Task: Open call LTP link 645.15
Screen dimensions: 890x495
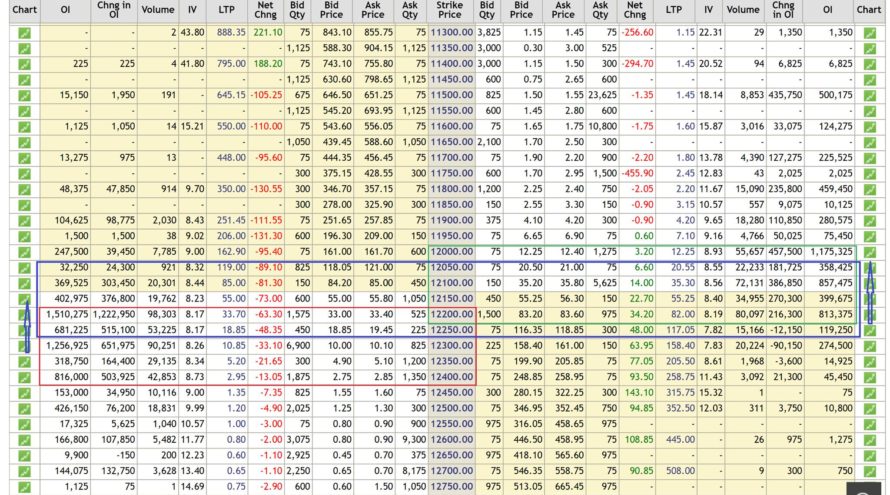Action: click(x=231, y=95)
